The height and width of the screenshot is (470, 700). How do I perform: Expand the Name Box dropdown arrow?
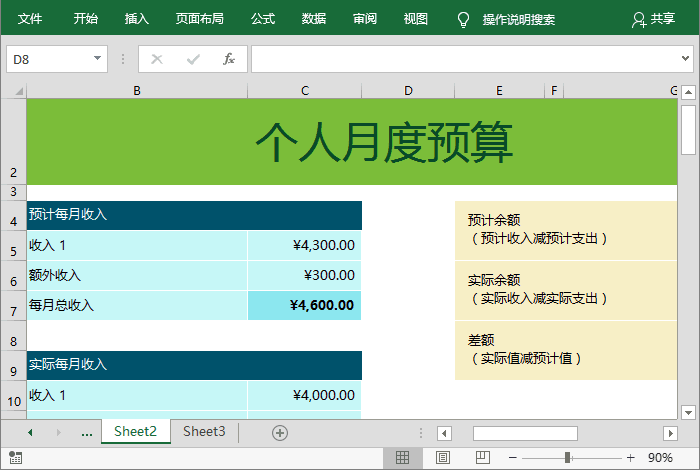point(97,58)
